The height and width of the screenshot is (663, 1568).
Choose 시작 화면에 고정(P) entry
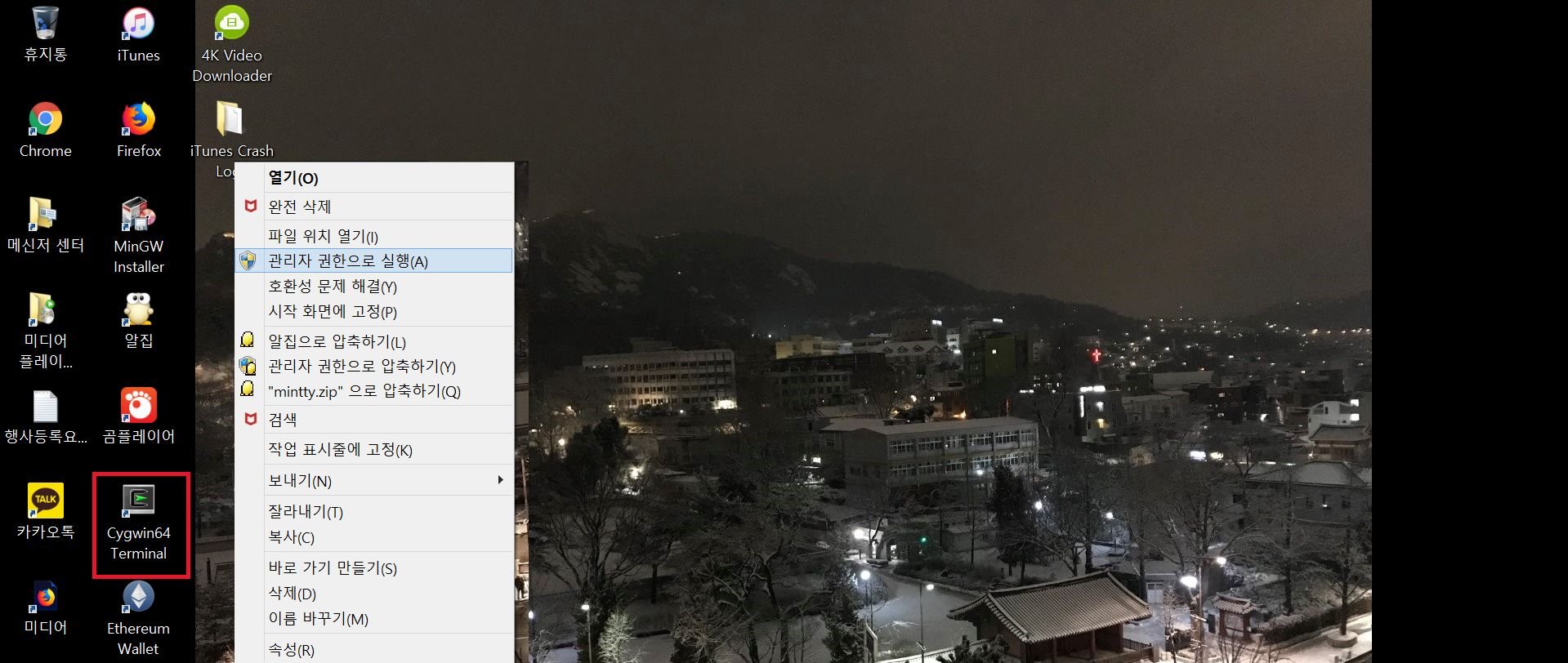pyautogui.click(x=374, y=312)
